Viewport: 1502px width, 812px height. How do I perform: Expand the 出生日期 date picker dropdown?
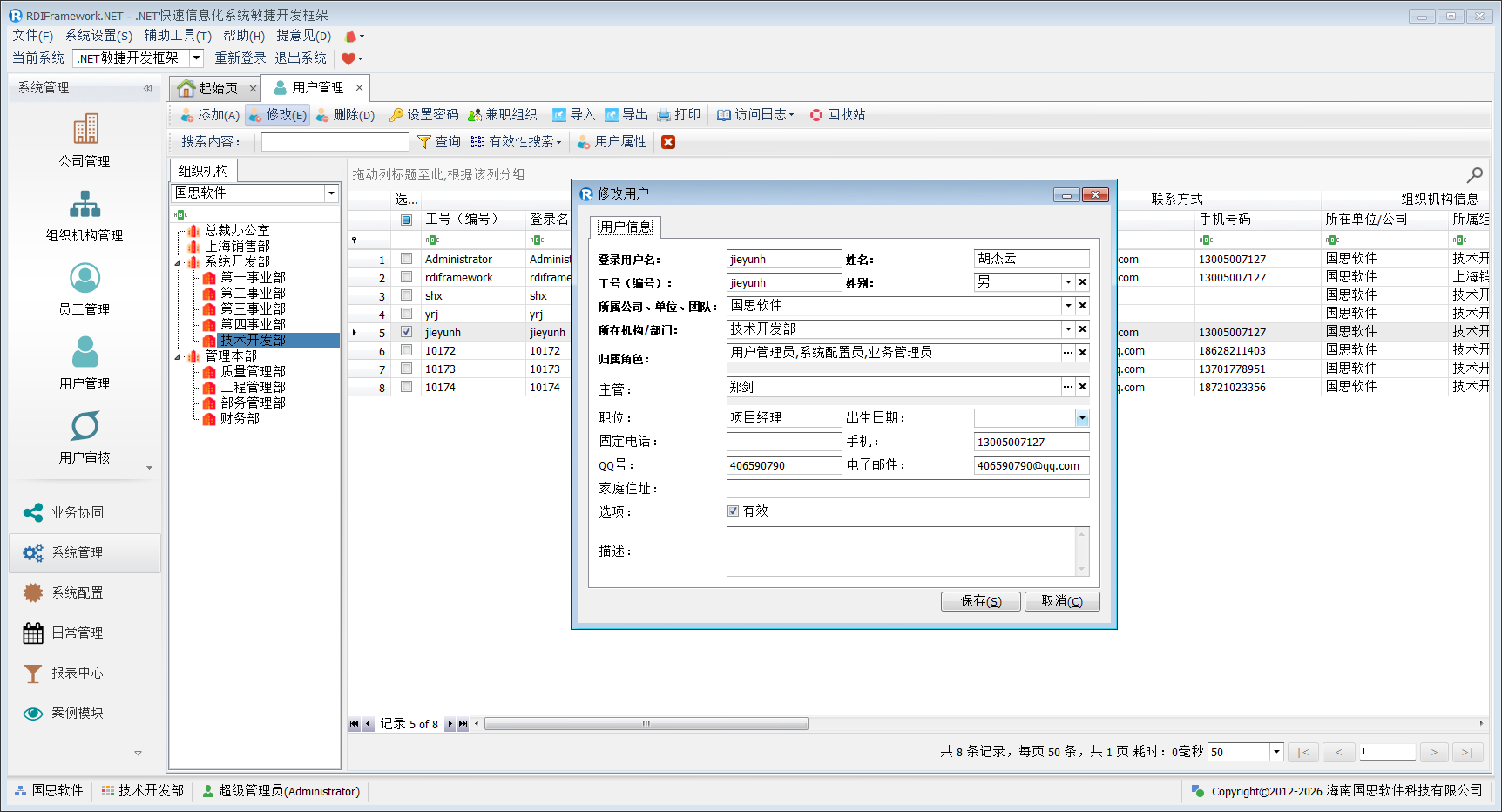[1081, 418]
